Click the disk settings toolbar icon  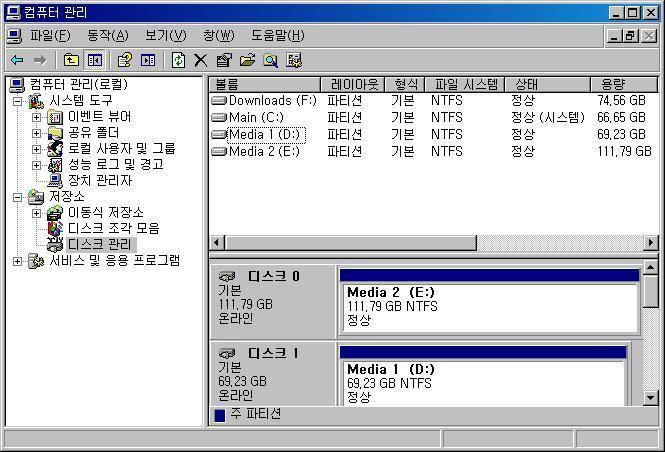coord(294,60)
